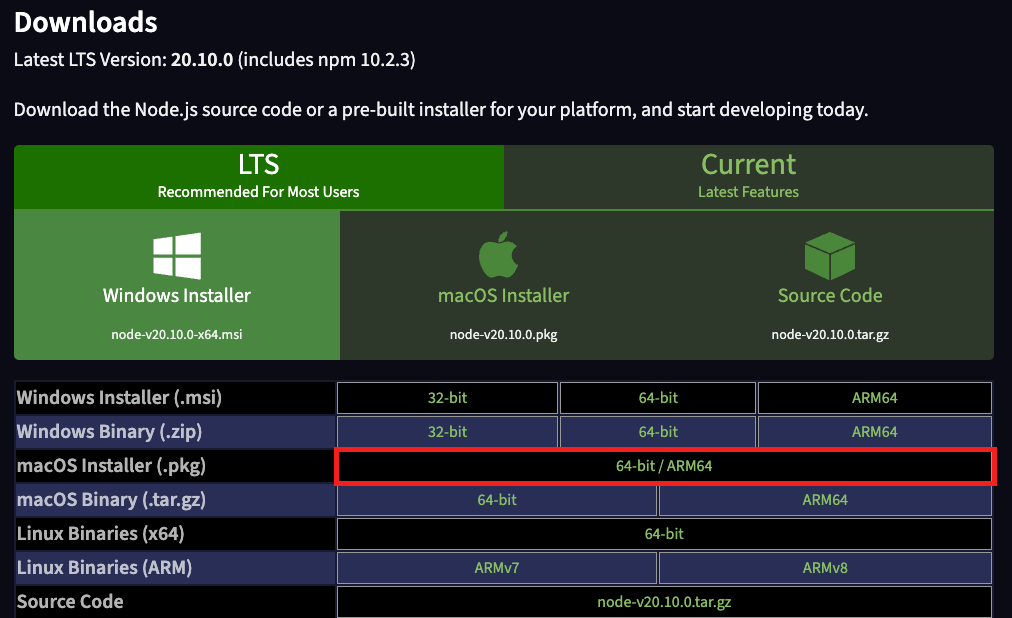The width and height of the screenshot is (1012, 618).
Task: Click the 'Windows Installer (.msi)' row label
Action: pyautogui.click(x=119, y=397)
